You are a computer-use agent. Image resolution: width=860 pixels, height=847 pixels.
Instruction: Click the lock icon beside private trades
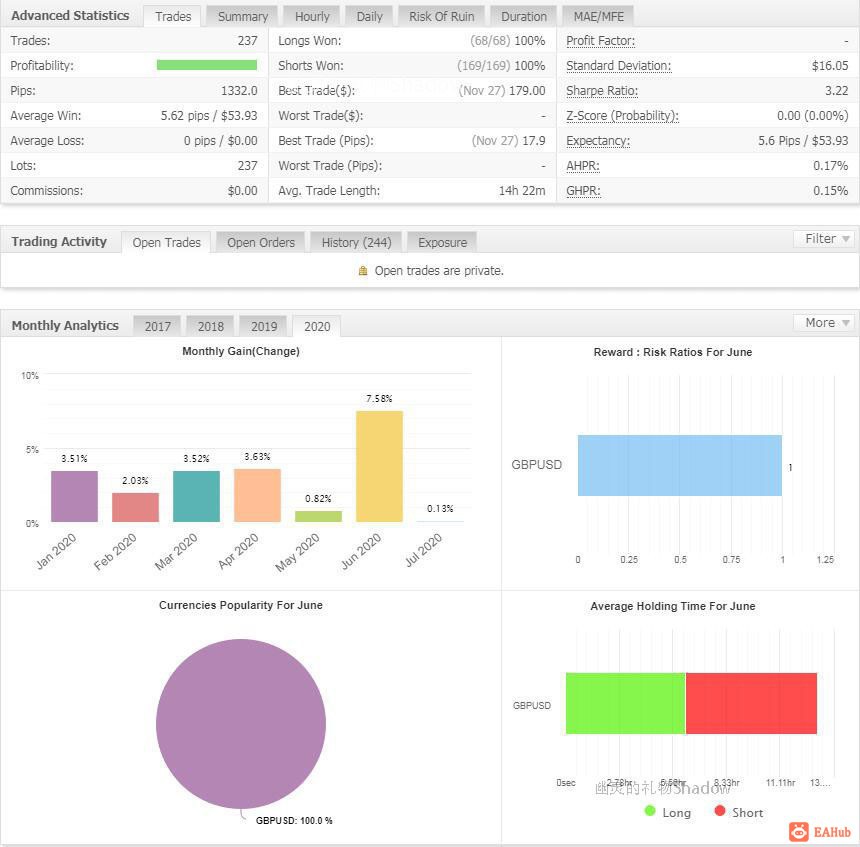coord(363,271)
